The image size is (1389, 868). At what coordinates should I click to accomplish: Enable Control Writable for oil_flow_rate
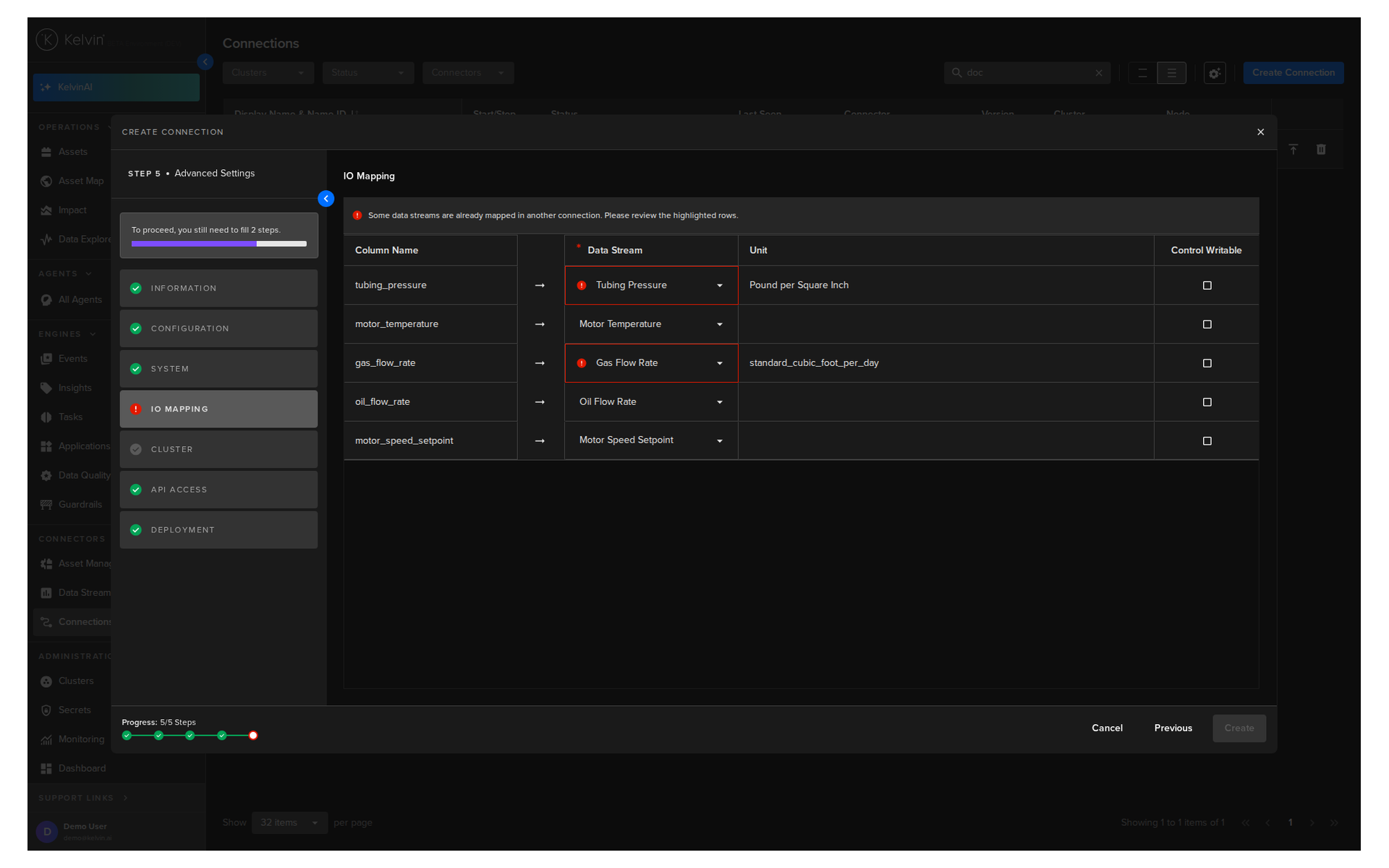1207,402
